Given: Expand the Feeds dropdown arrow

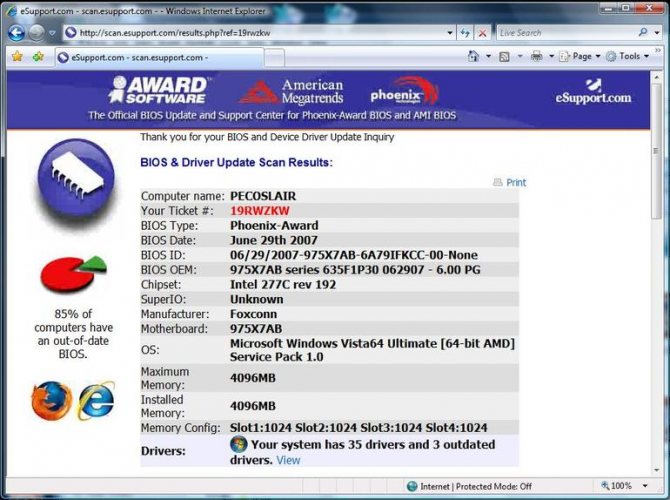Looking at the screenshot, I should (x=520, y=56).
